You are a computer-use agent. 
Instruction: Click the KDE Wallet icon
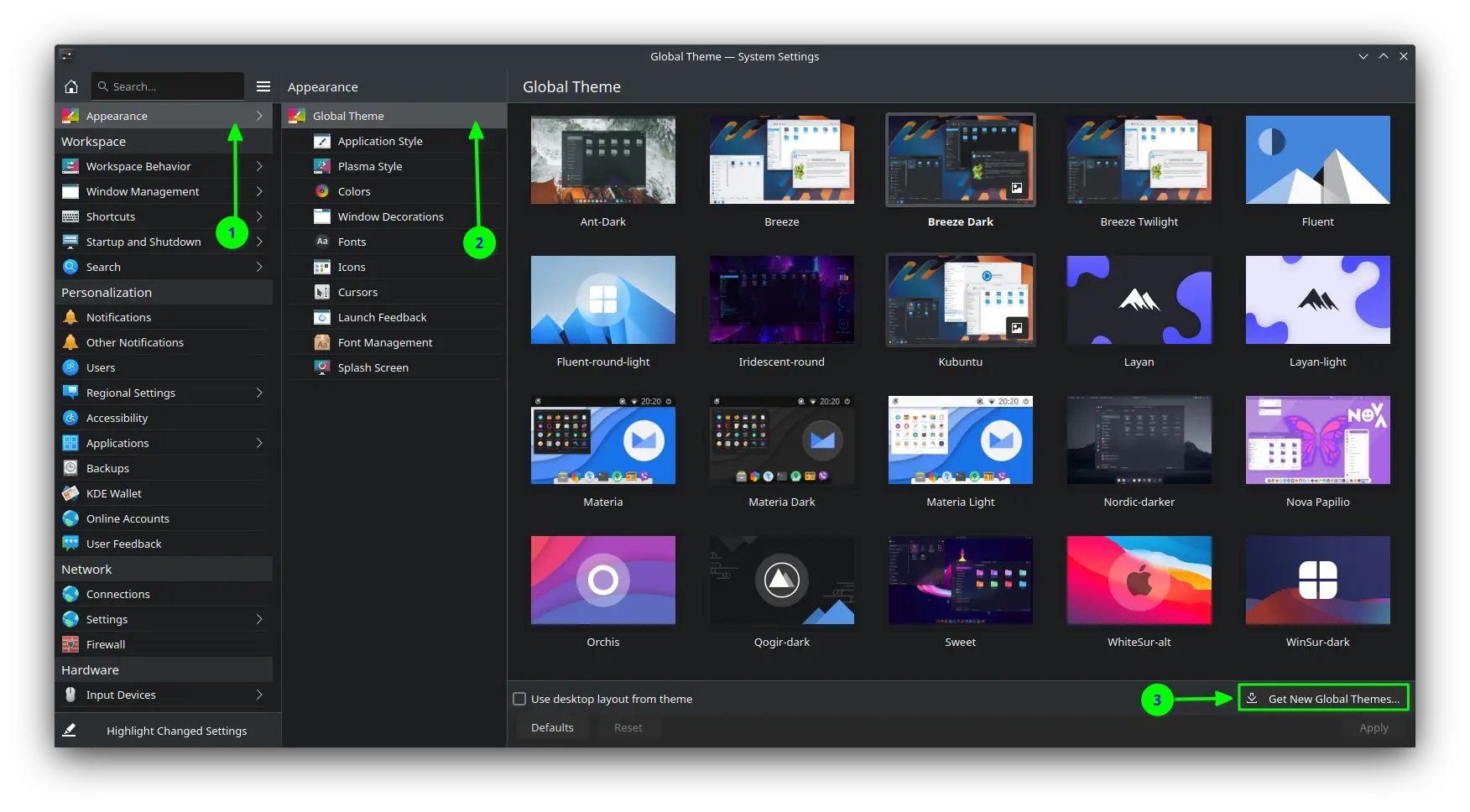tap(70, 493)
